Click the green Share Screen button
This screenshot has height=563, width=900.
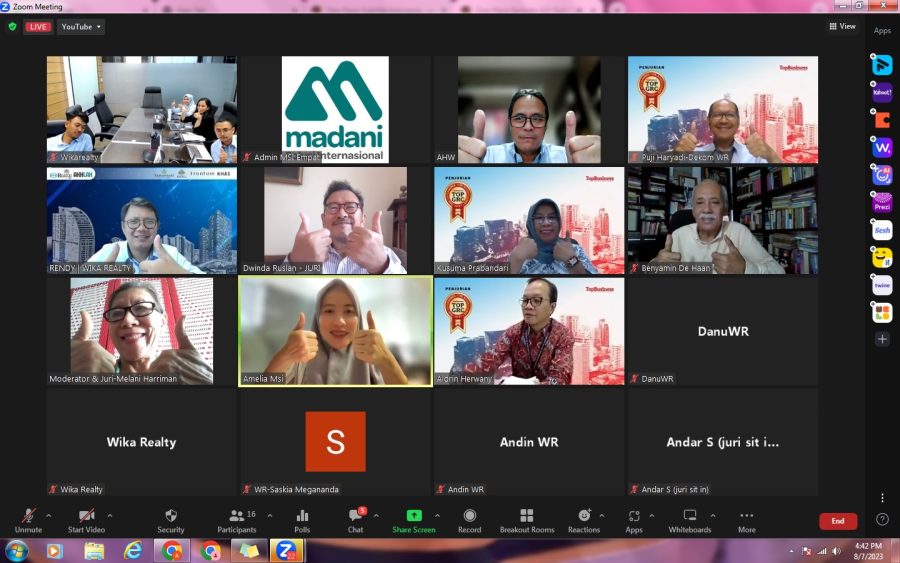coord(413,519)
